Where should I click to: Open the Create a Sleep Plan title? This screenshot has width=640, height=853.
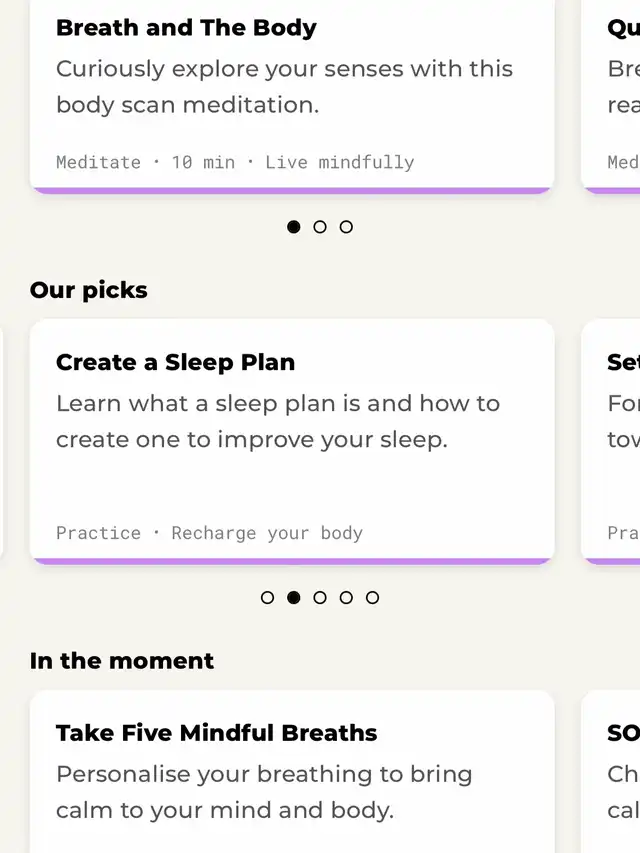click(x=175, y=362)
